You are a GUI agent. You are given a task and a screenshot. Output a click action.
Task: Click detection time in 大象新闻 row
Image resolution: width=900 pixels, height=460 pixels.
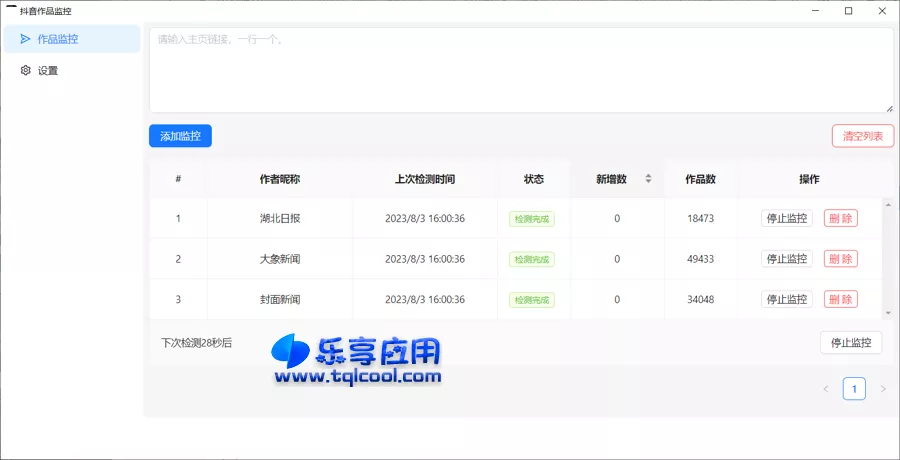coord(425,259)
